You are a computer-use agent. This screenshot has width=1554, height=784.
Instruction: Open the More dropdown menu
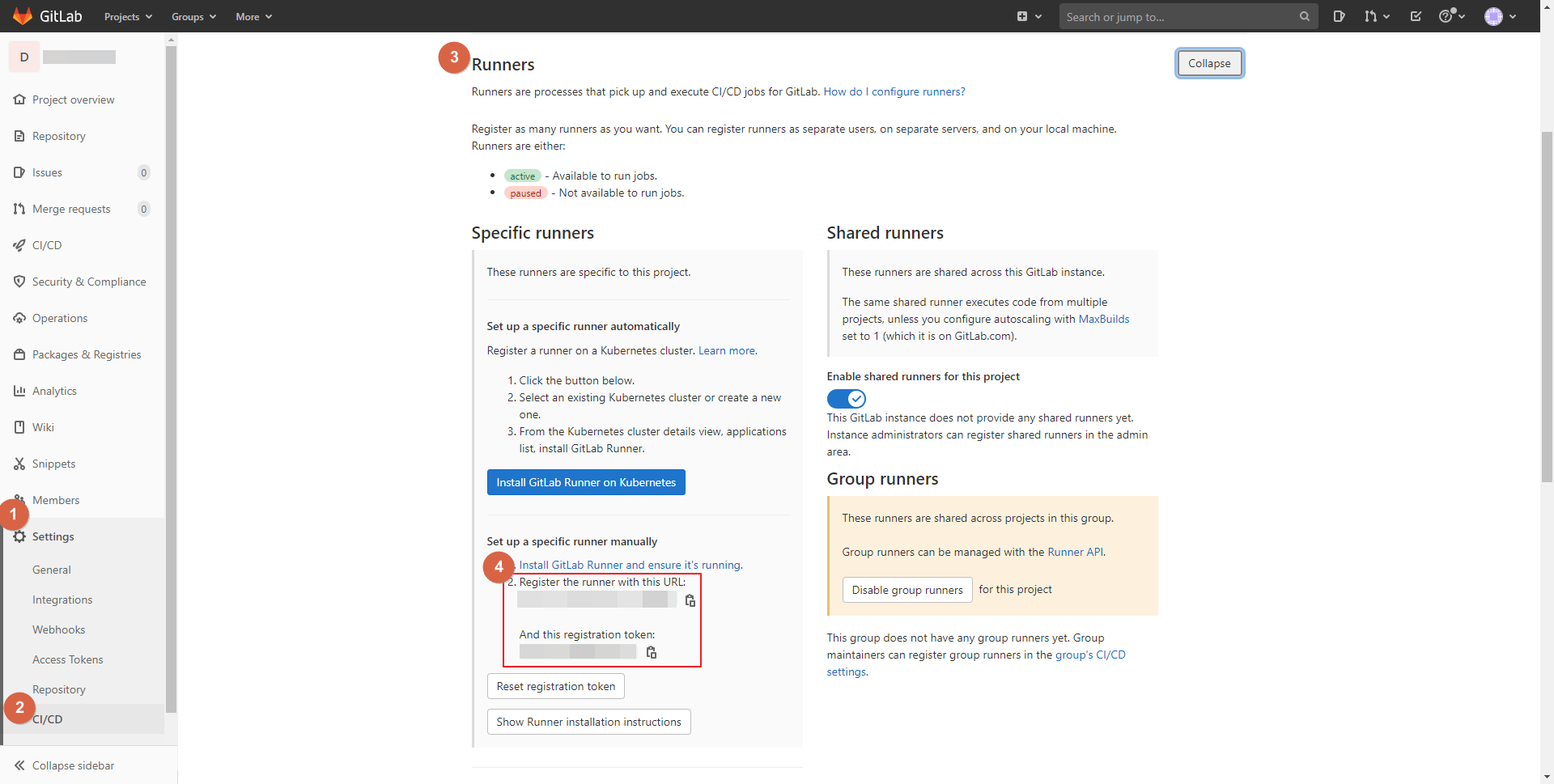tap(253, 16)
